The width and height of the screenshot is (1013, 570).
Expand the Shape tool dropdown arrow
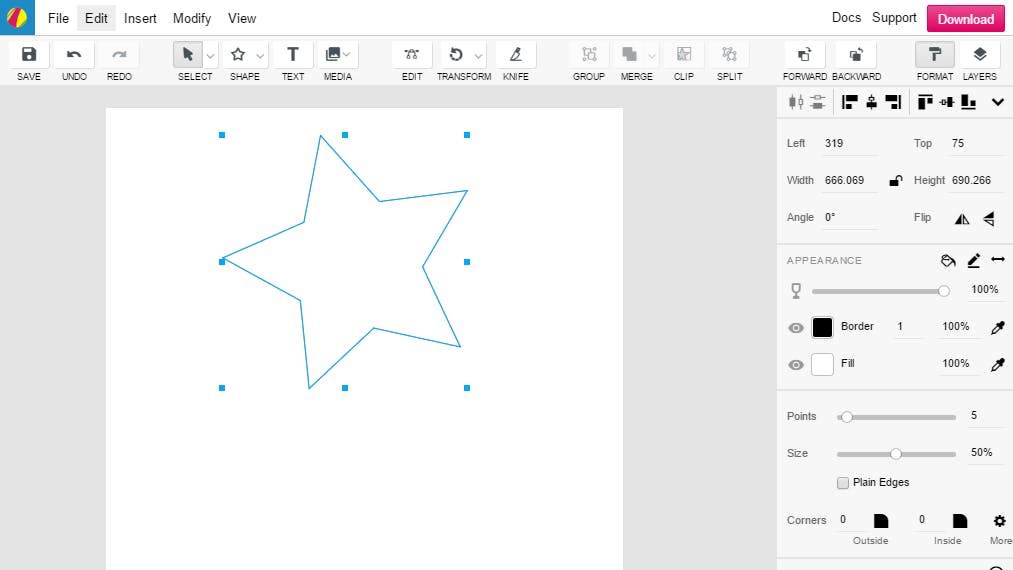(x=260, y=56)
